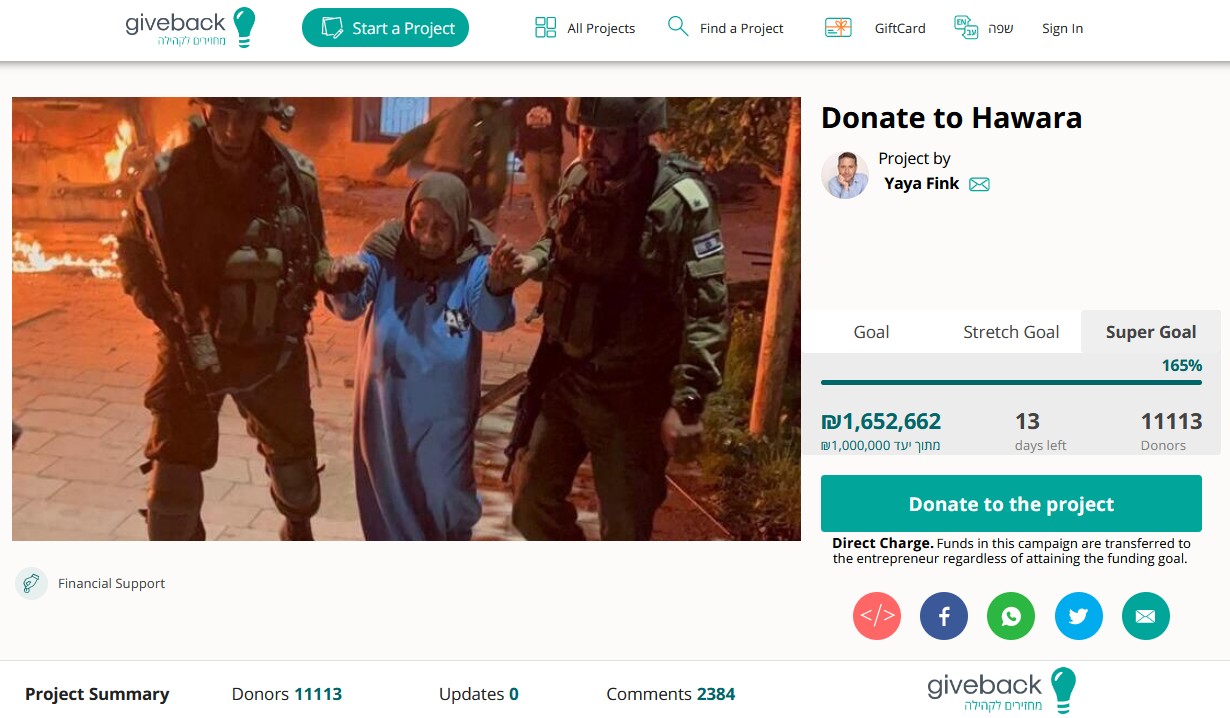The height and width of the screenshot is (718, 1230).
Task: Open the Comments 2384 section
Action: pos(671,694)
